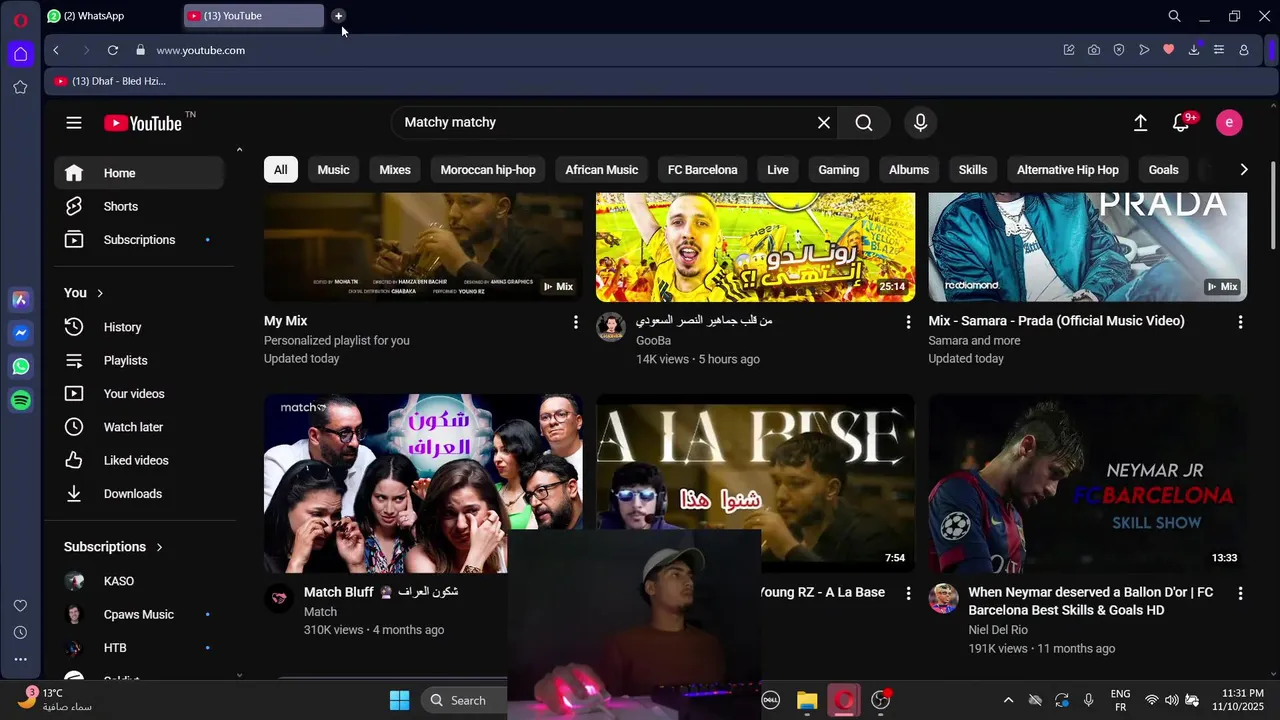Open more options for Young RZ video
Viewport: 1280px width, 720px height.
908,593
